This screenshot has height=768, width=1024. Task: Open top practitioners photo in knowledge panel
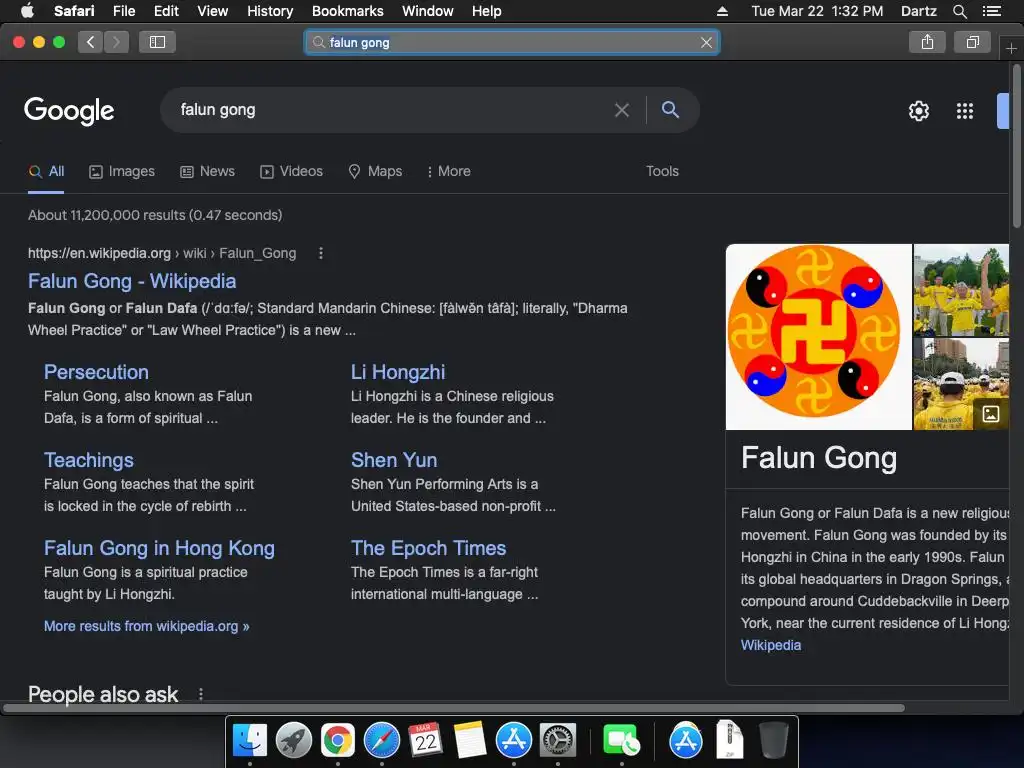point(961,290)
